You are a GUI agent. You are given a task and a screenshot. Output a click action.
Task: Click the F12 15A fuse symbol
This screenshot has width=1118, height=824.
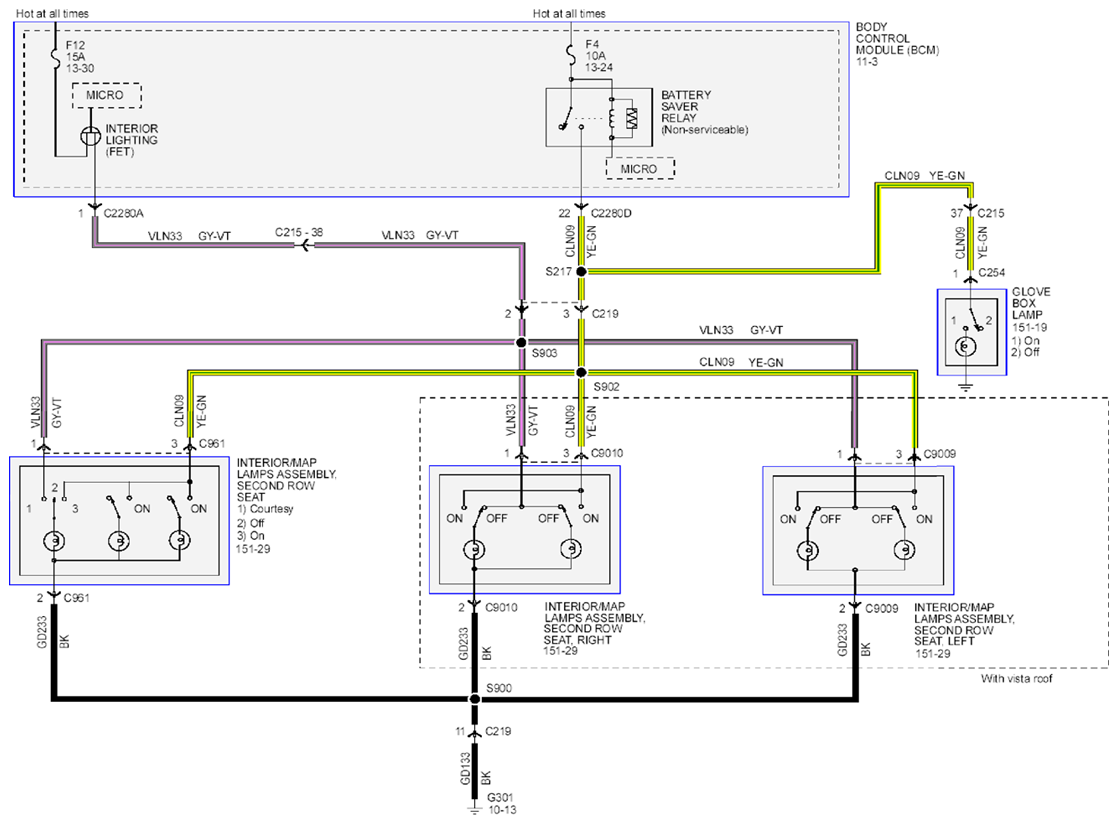coord(56,57)
